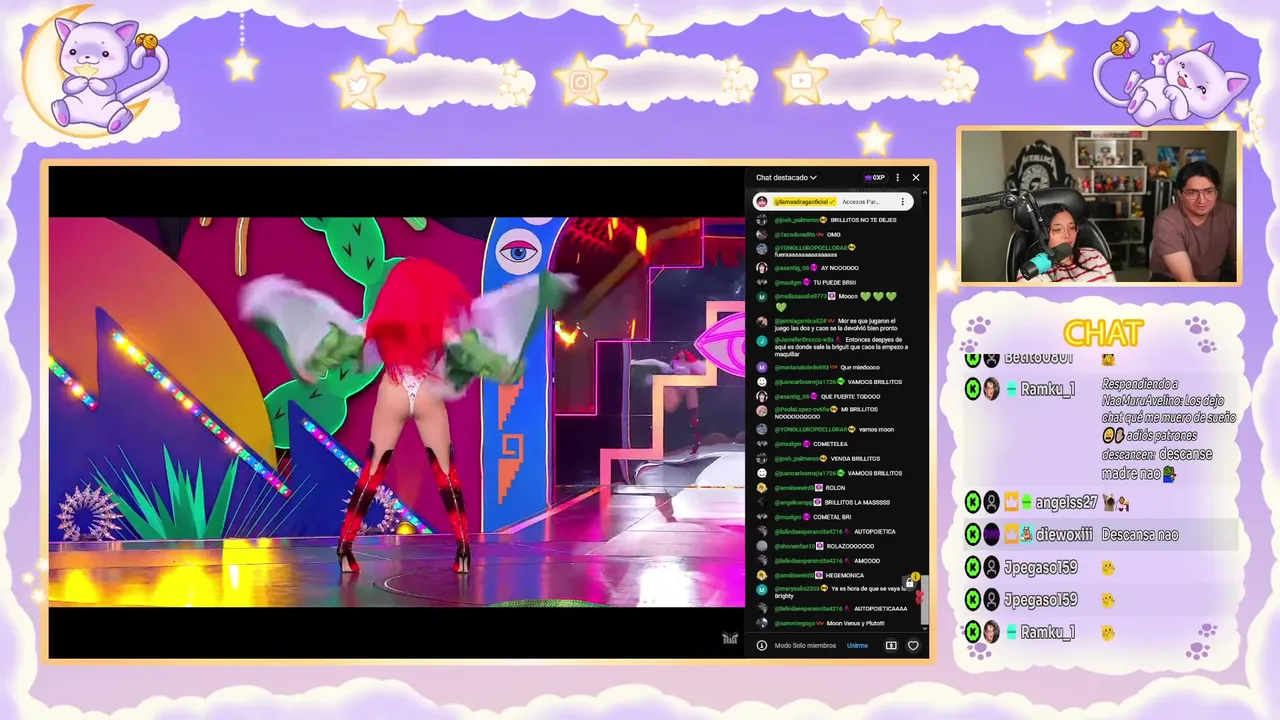Select 'Que miedoooo' message

tap(860, 368)
